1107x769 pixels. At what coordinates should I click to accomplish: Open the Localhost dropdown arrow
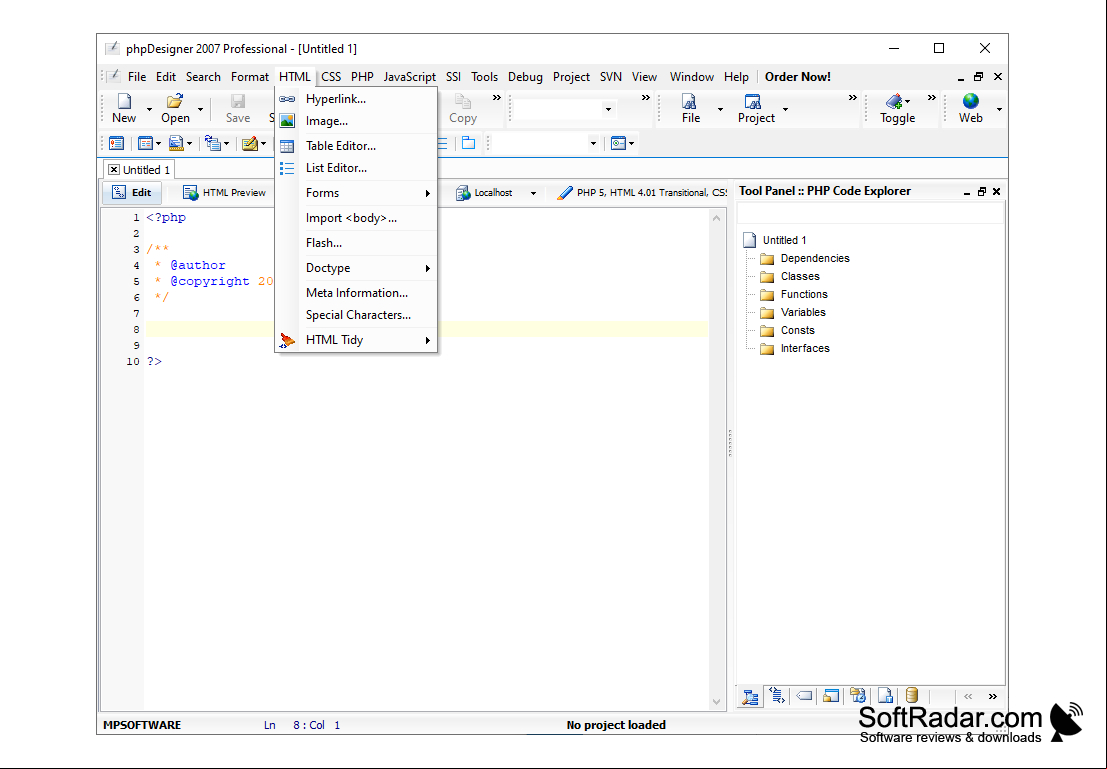click(533, 193)
